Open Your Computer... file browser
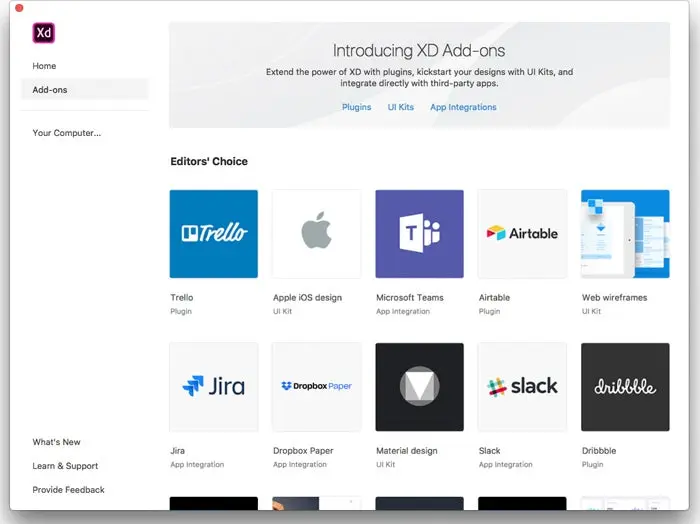700x524 pixels. click(x=67, y=133)
